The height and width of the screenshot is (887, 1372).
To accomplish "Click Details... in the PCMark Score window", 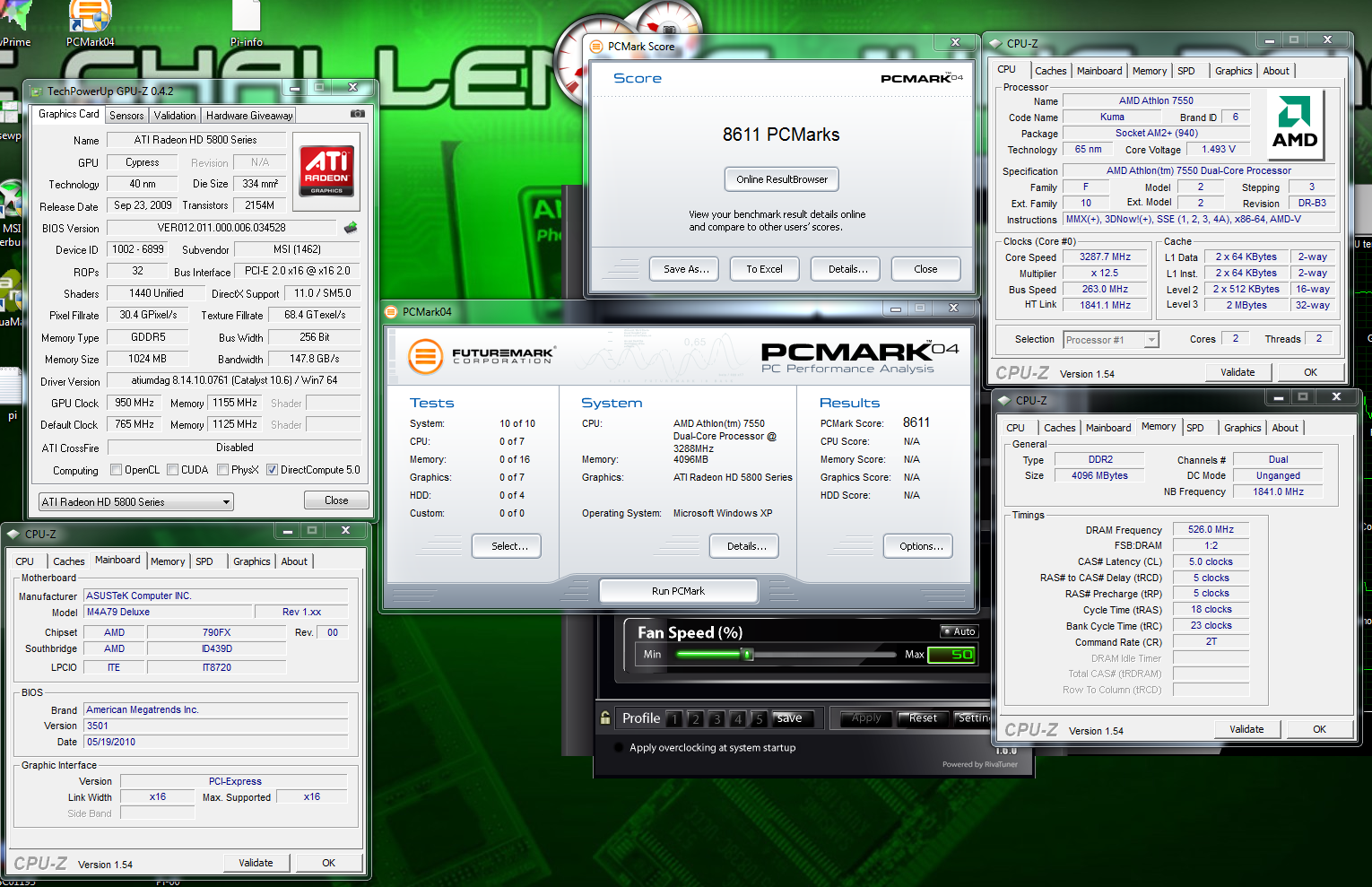I will click(846, 269).
